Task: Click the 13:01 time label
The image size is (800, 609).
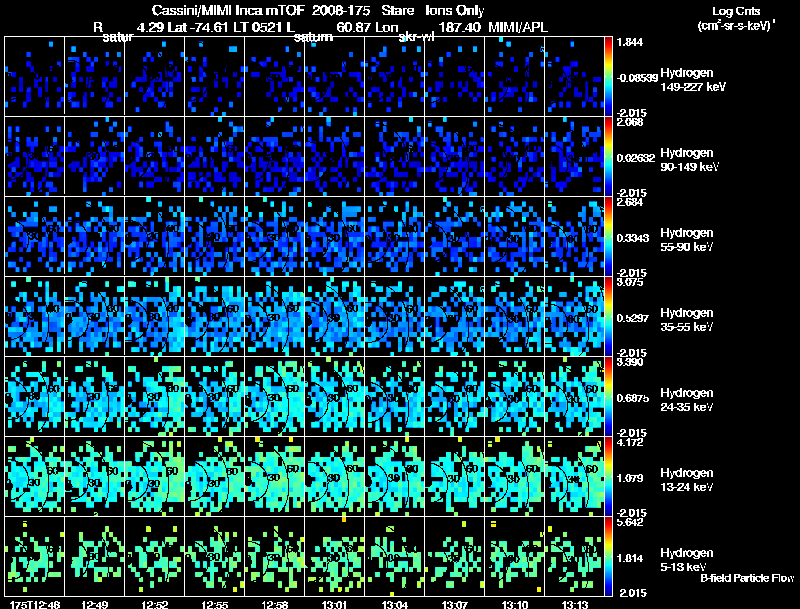Action: 335,604
